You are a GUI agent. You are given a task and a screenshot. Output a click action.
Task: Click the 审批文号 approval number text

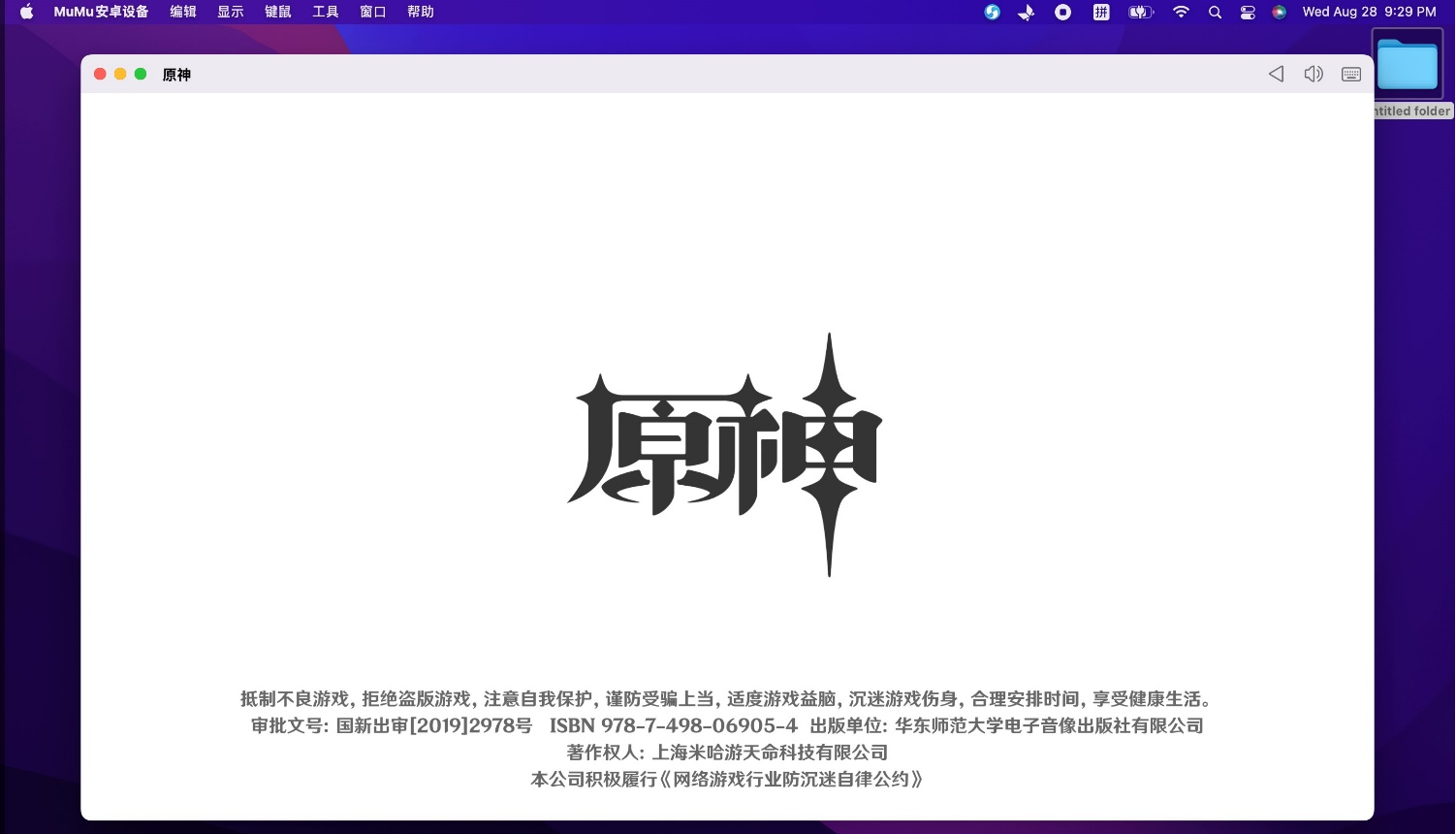[392, 725]
